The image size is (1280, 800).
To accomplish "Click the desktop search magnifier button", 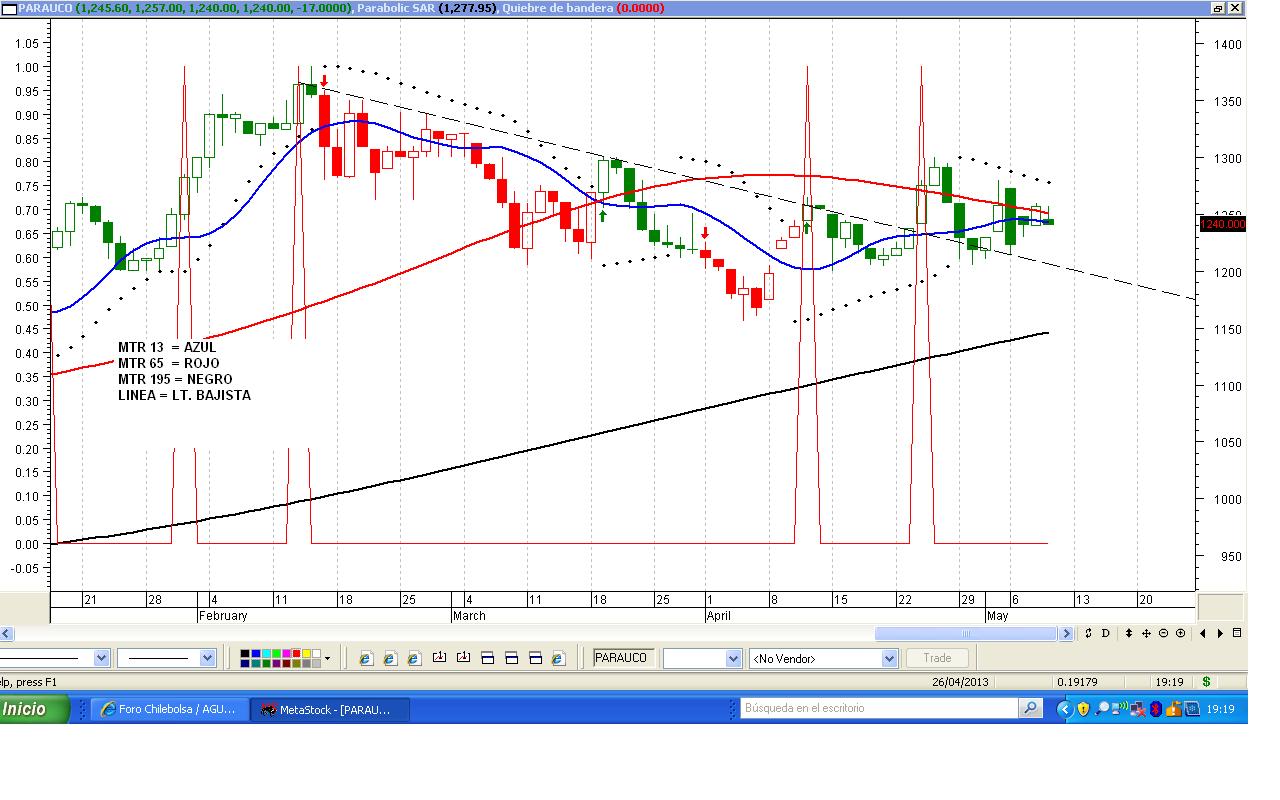I will coord(1030,708).
